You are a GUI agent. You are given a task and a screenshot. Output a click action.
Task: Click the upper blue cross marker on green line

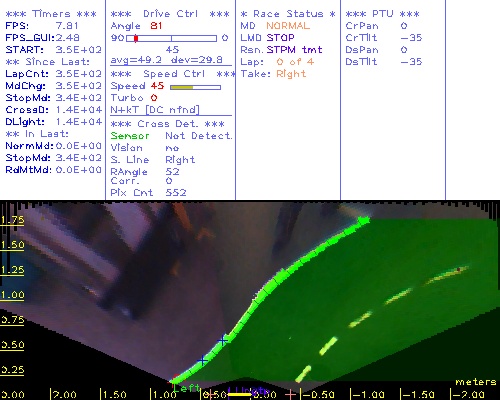tap(223, 340)
